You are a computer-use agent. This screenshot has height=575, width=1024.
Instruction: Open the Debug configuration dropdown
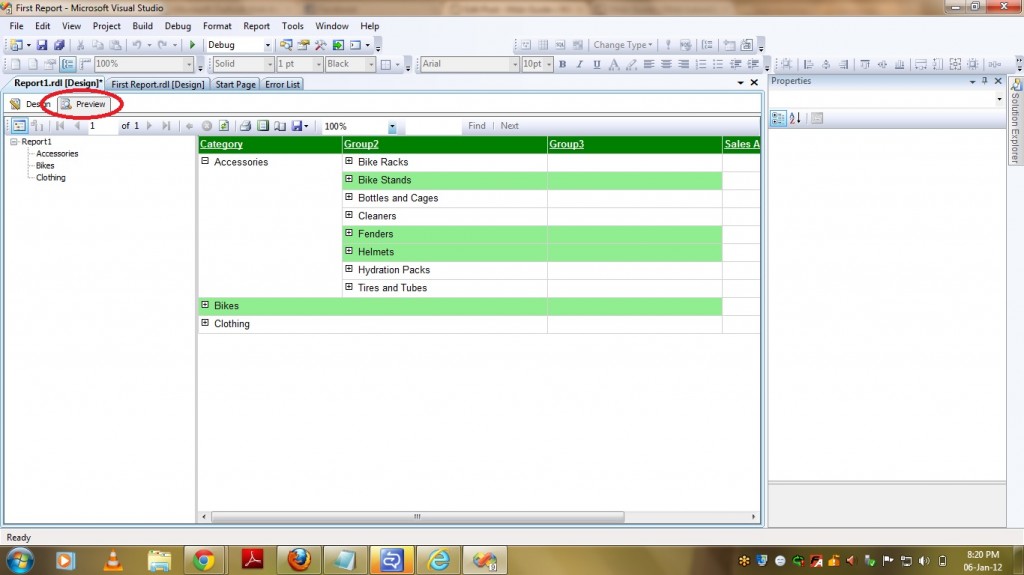pos(267,45)
